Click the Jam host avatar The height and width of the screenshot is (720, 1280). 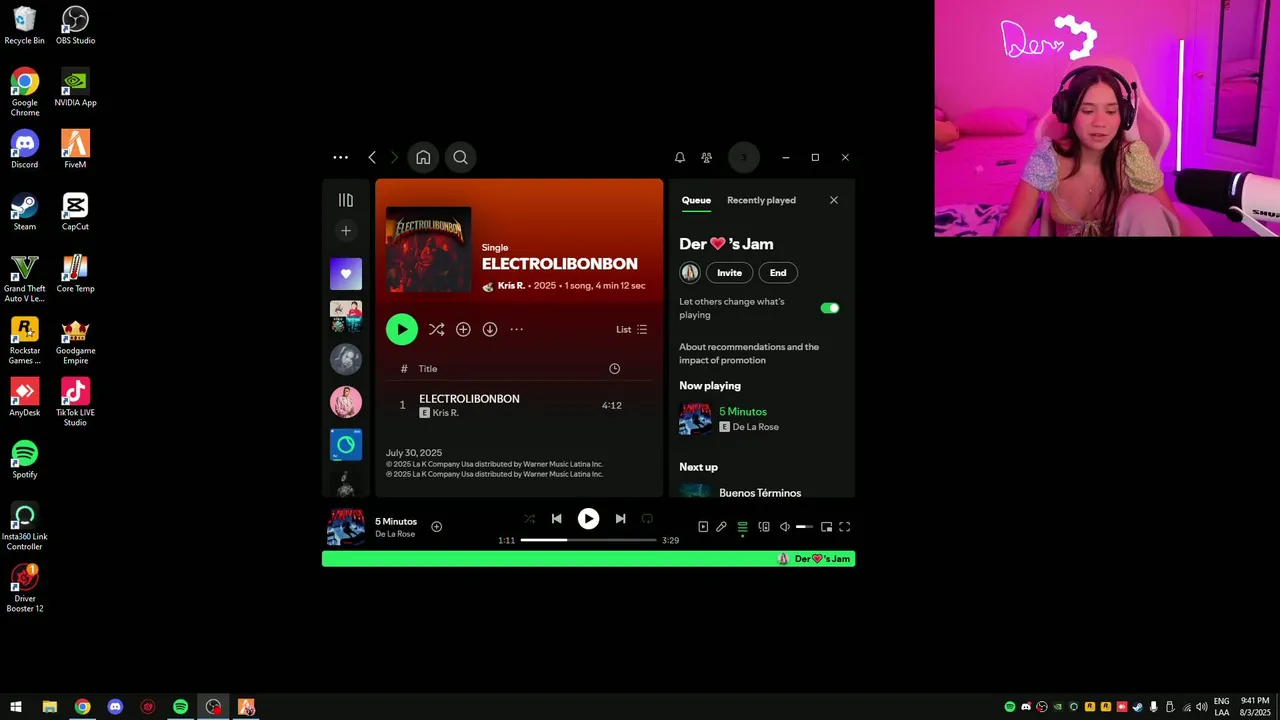coord(690,272)
